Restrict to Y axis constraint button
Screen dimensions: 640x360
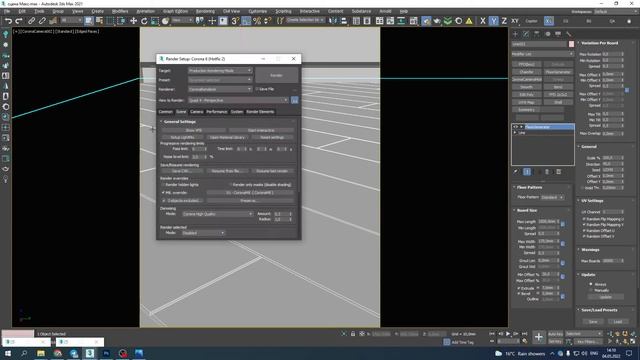click(x=493, y=21)
